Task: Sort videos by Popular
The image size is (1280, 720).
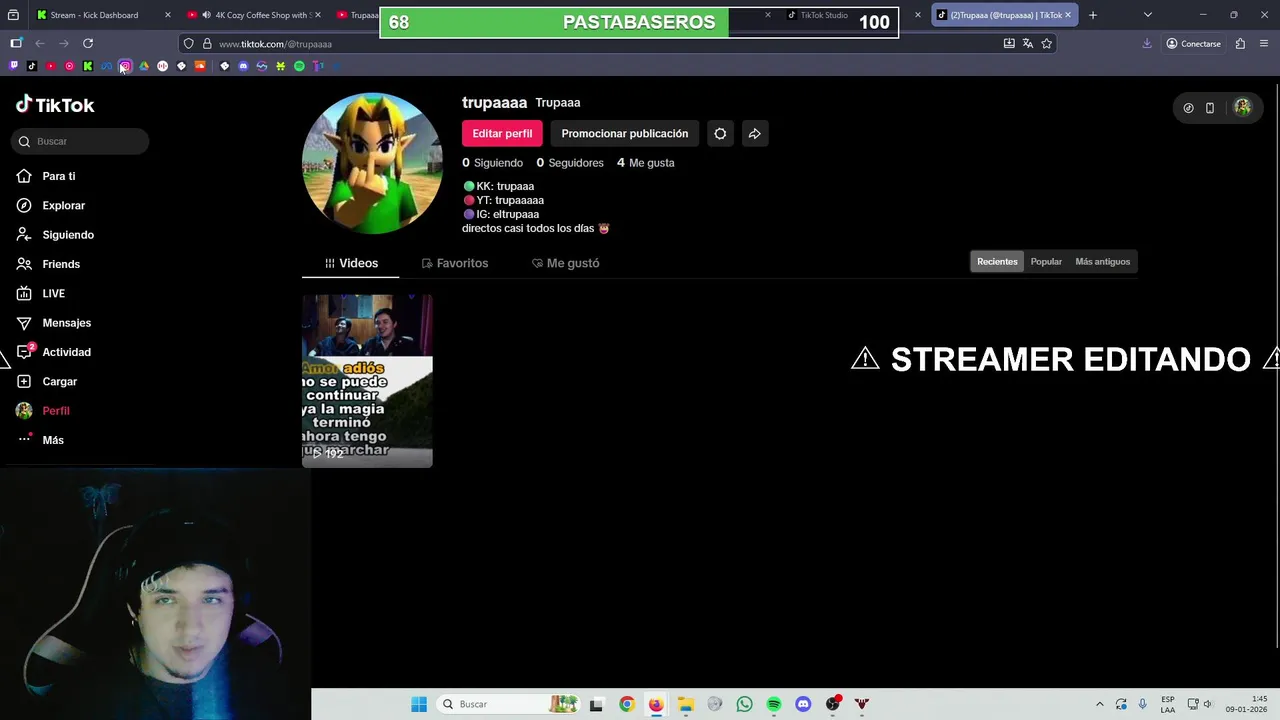Action: (x=1046, y=262)
